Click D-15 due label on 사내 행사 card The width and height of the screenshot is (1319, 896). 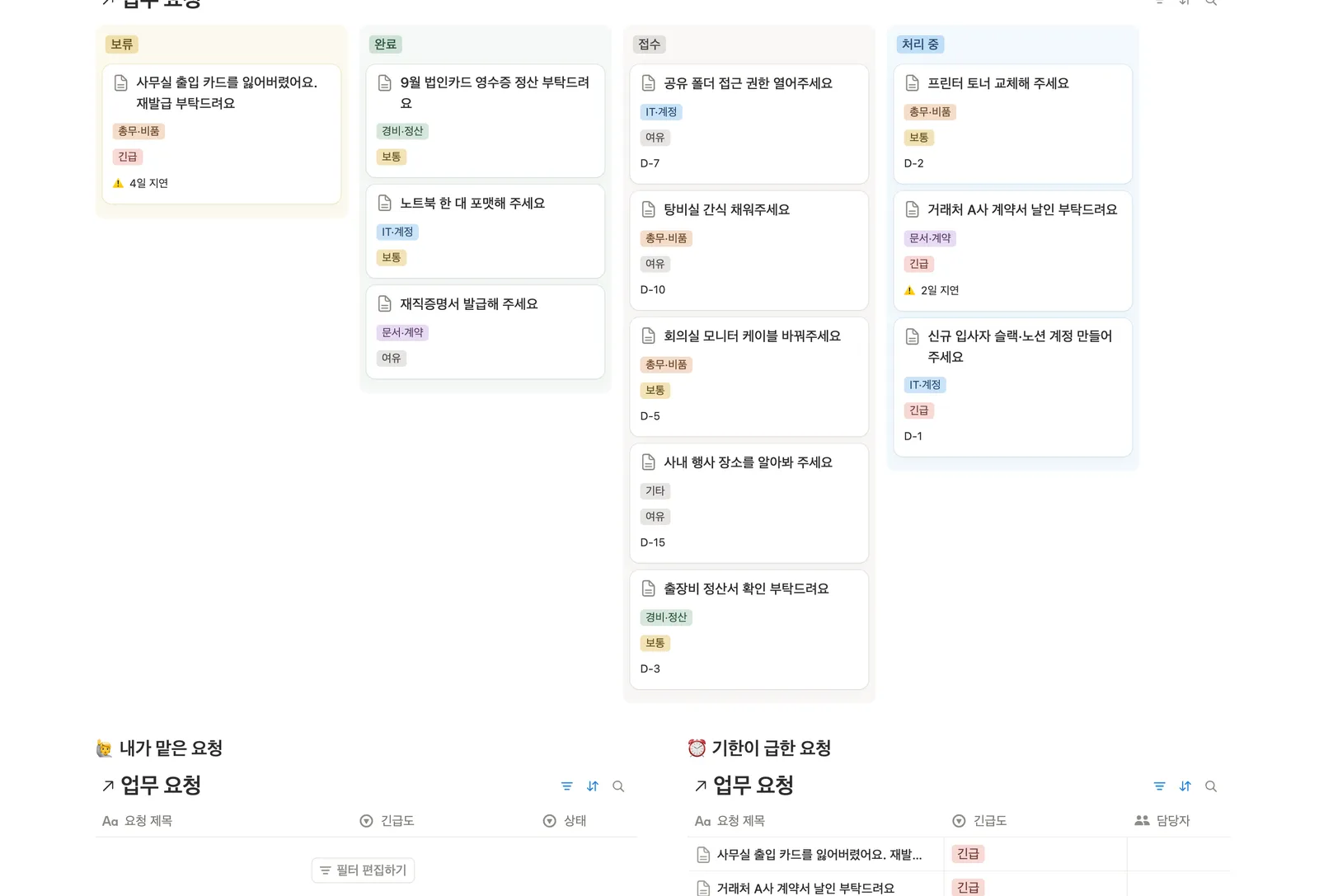pyautogui.click(x=653, y=542)
